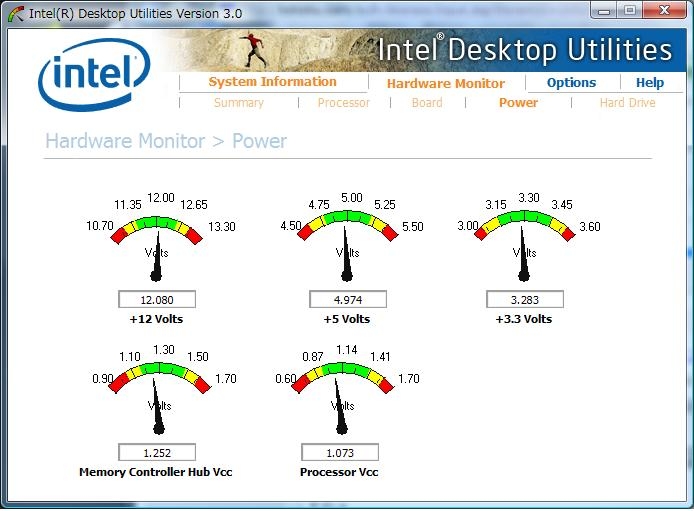694x511 pixels.
Task: Click the 1.14 scale value
Action: coord(347,350)
